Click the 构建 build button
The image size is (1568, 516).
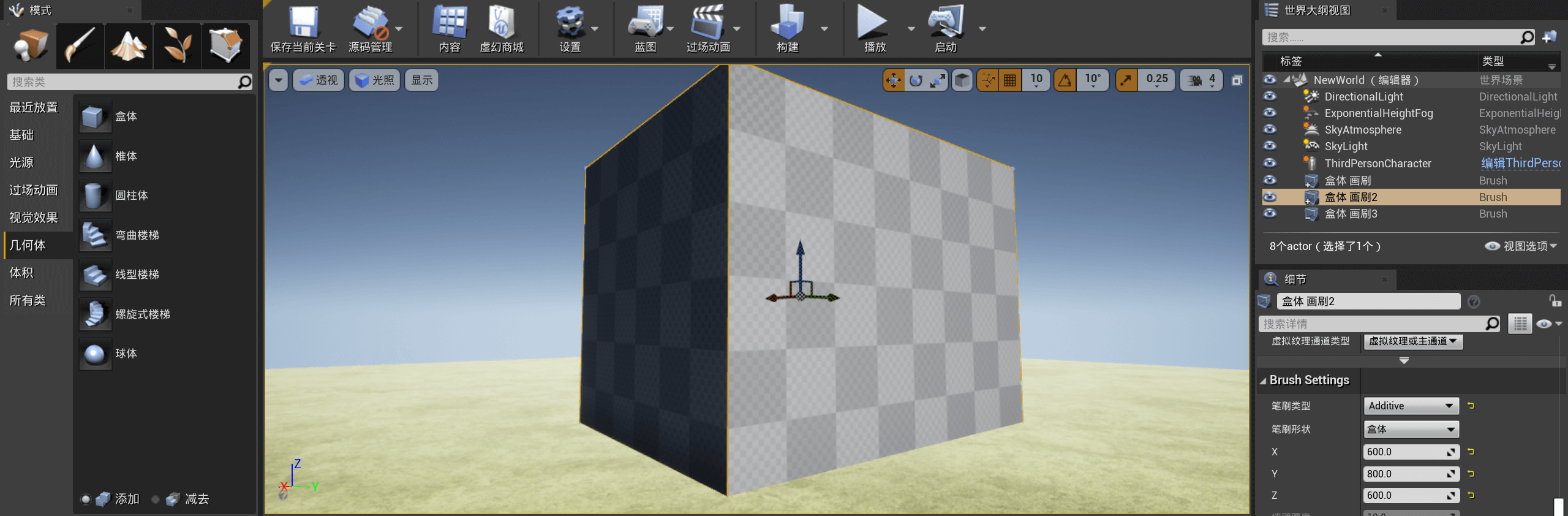pyautogui.click(x=788, y=28)
